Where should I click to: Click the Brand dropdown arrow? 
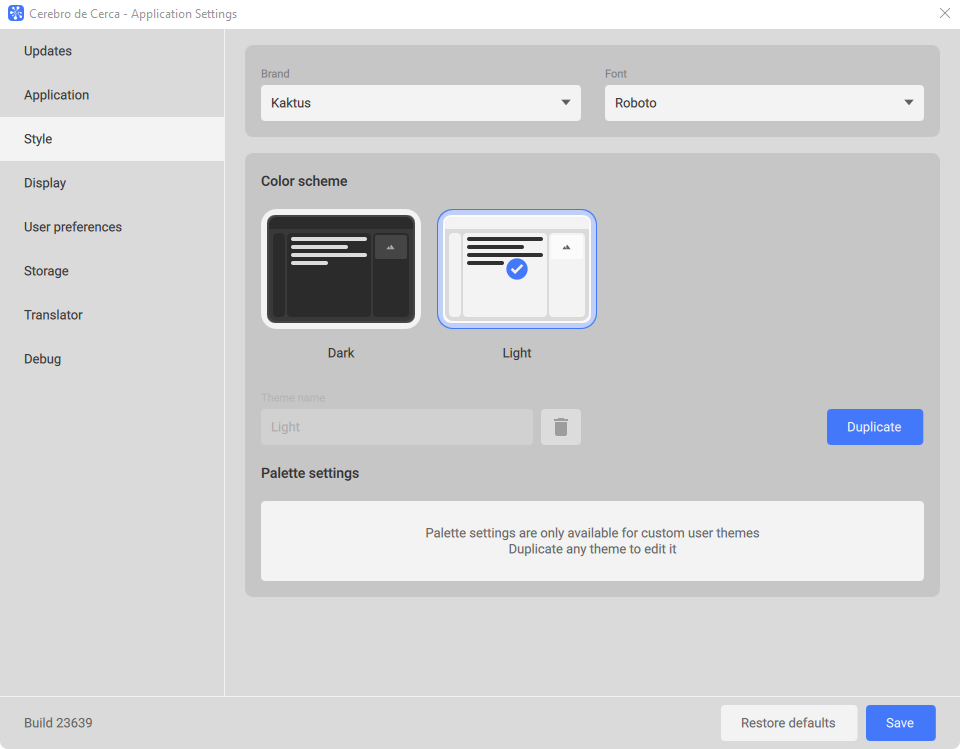(x=566, y=102)
